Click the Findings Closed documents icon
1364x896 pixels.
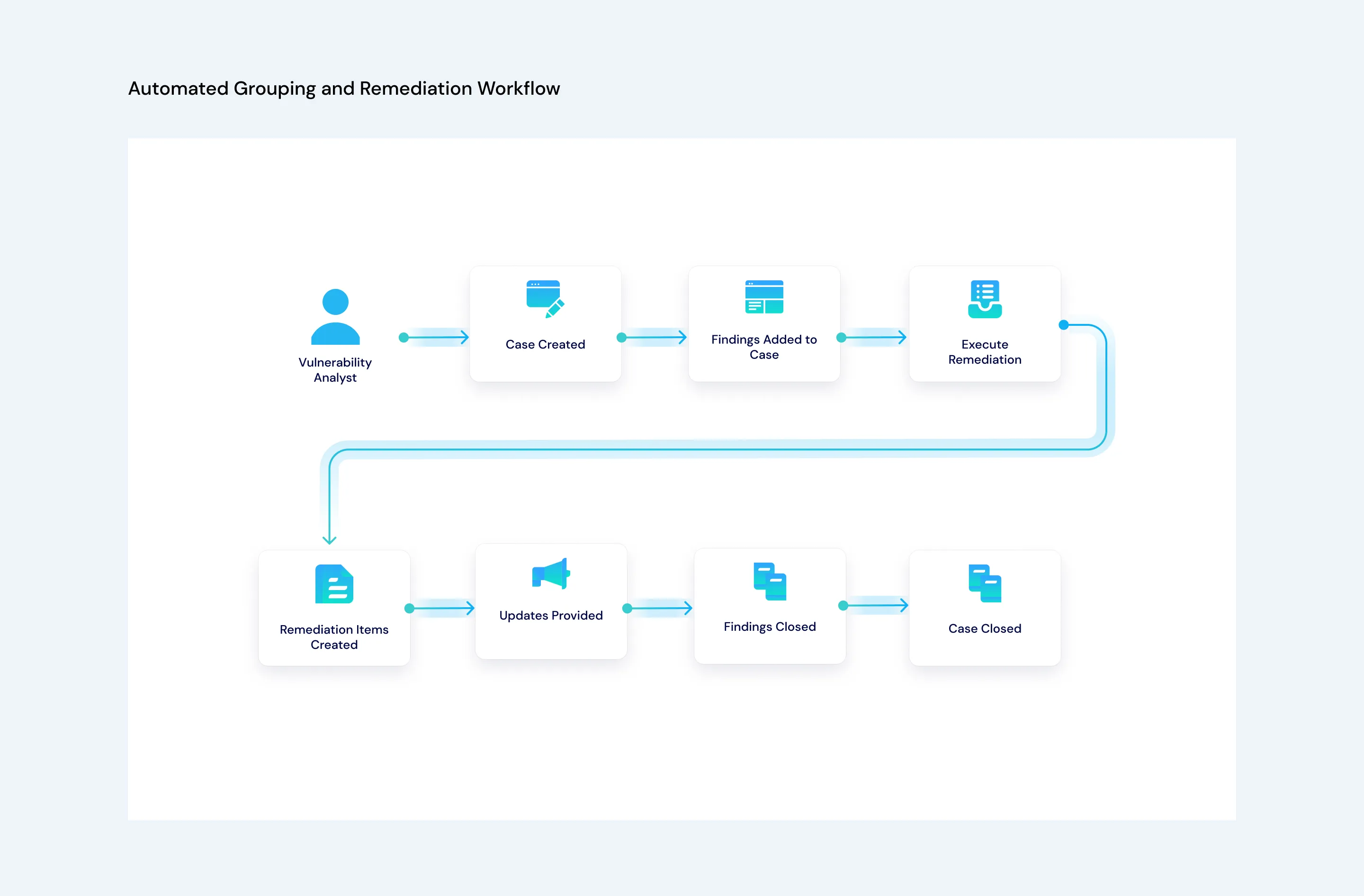770,582
